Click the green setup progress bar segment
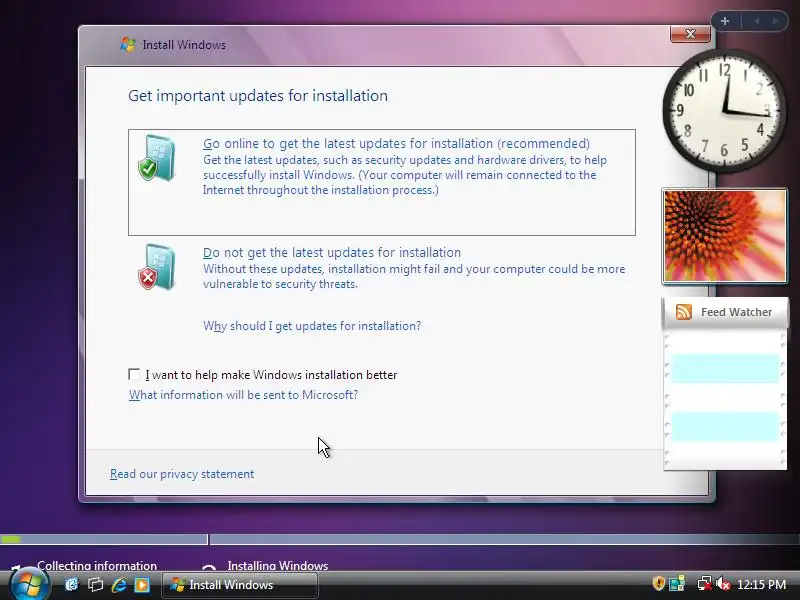 click(11, 539)
